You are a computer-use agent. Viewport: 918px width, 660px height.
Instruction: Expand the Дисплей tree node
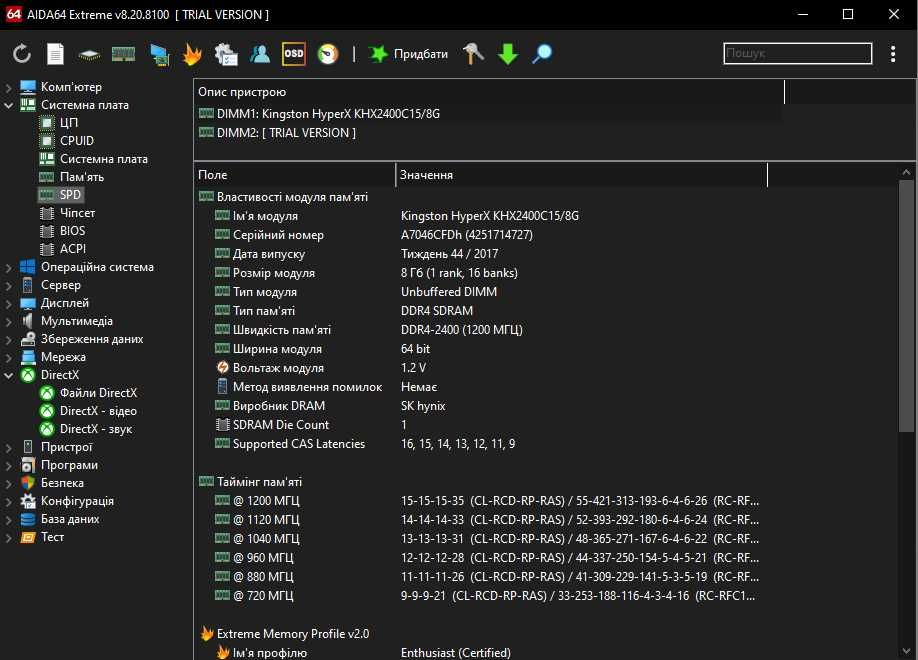[8, 304]
